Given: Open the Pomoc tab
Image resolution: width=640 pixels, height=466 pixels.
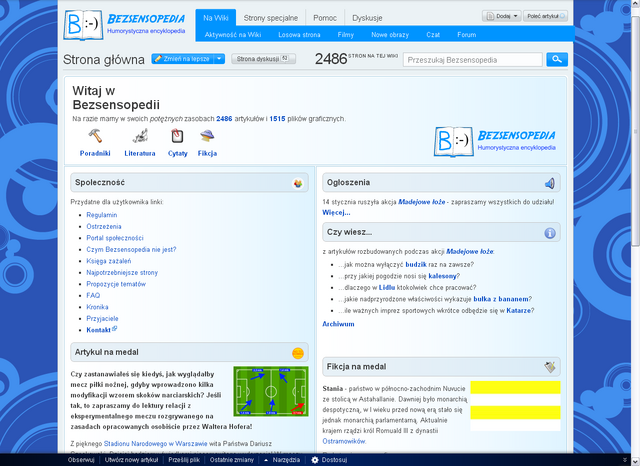Looking at the screenshot, I should click(x=325, y=18).
